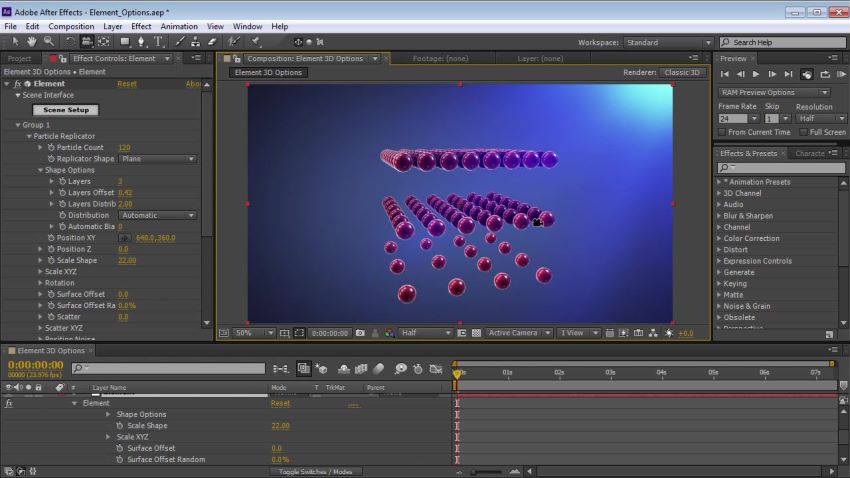Select the Hand tool

point(31,42)
